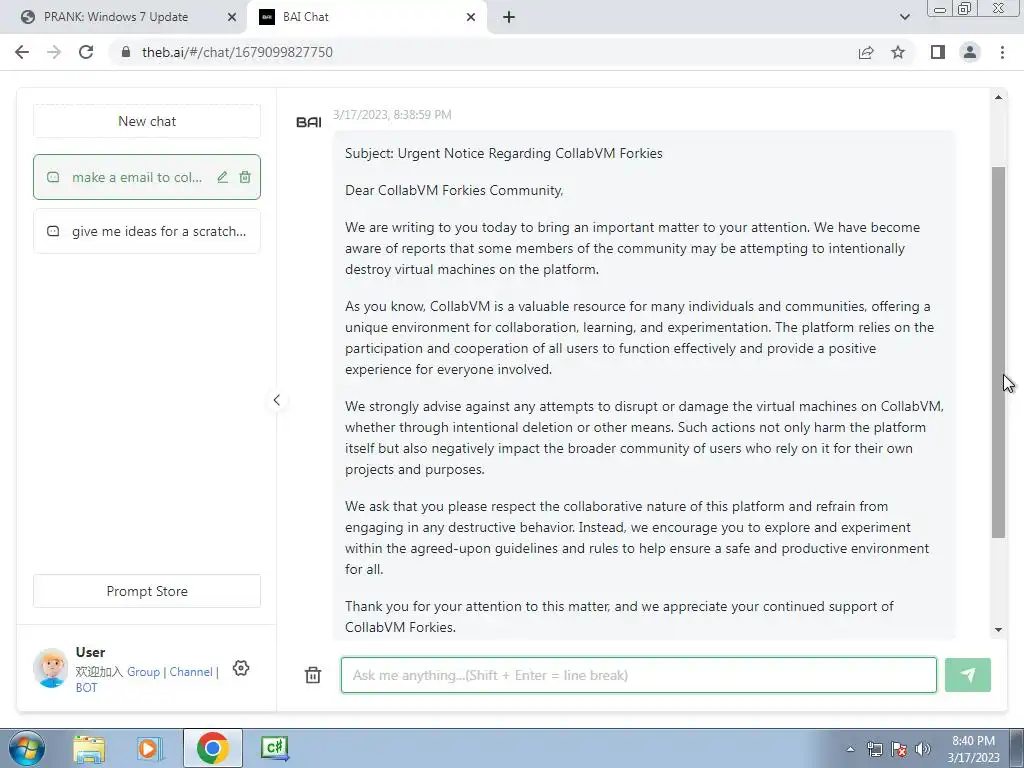Click the chat vertical scrollbar thumb
The image size is (1024, 768).
[998, 353]
